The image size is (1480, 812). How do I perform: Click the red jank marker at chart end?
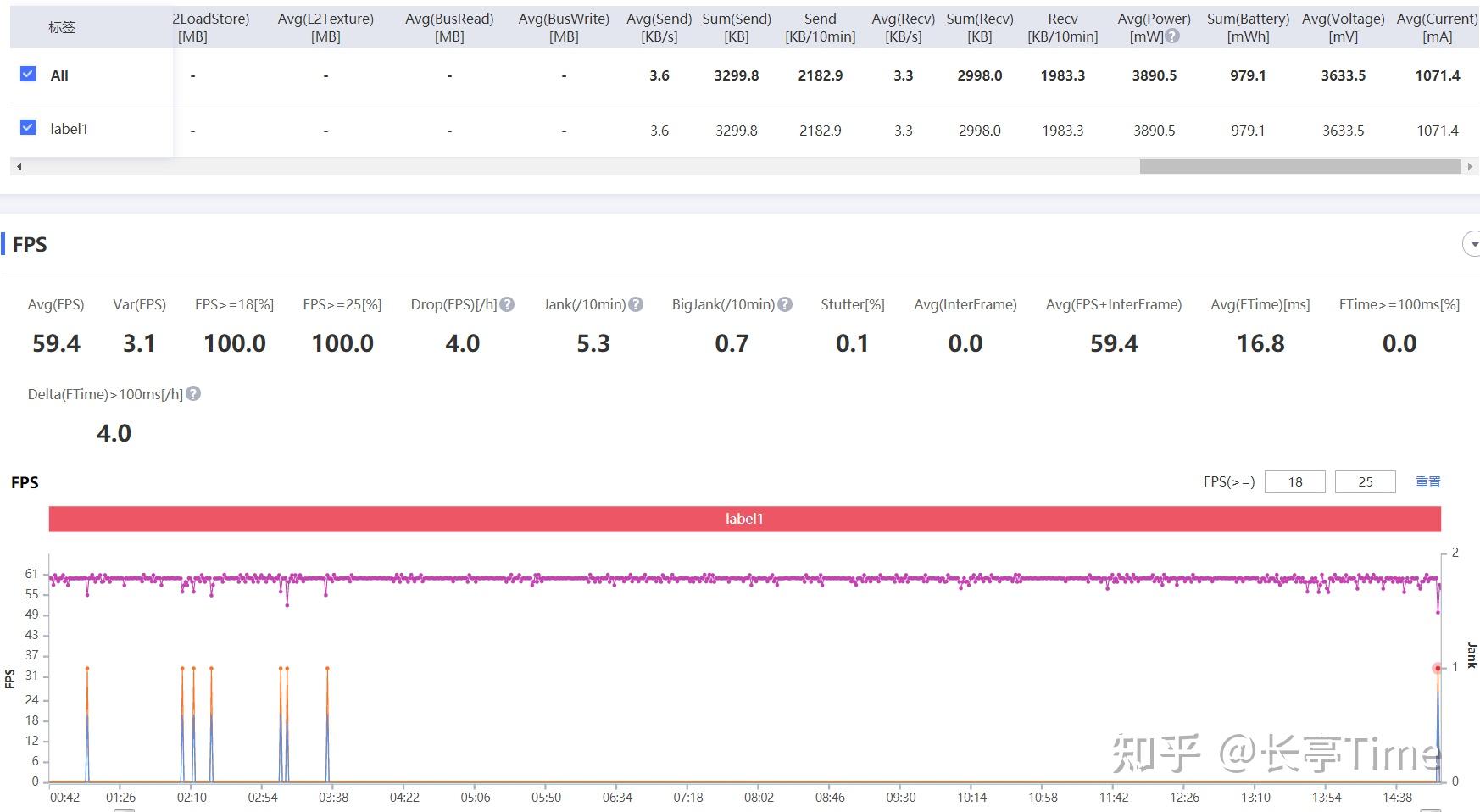[1438, 668]
